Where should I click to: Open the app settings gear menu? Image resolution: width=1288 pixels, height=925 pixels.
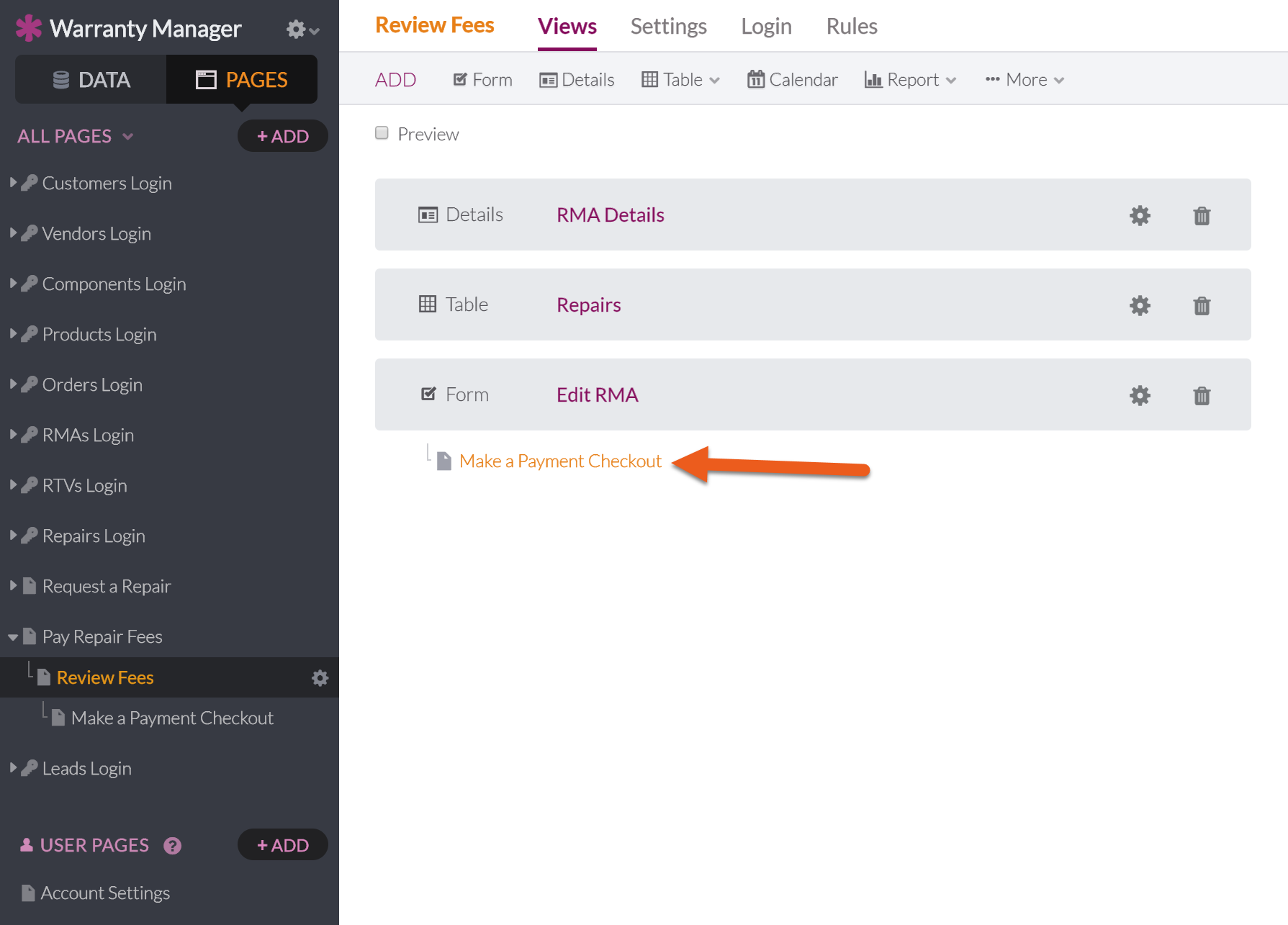tap(302, 30)
